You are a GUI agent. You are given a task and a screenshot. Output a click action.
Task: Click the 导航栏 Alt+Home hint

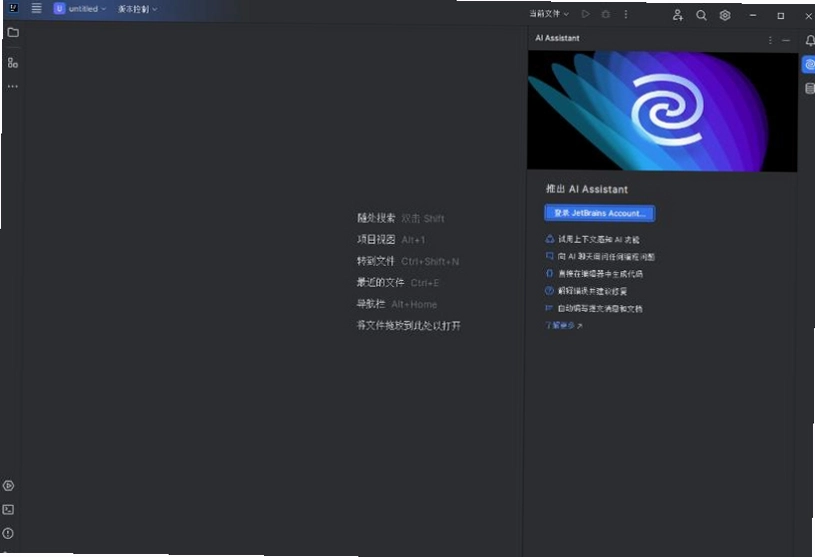(397, 304)
